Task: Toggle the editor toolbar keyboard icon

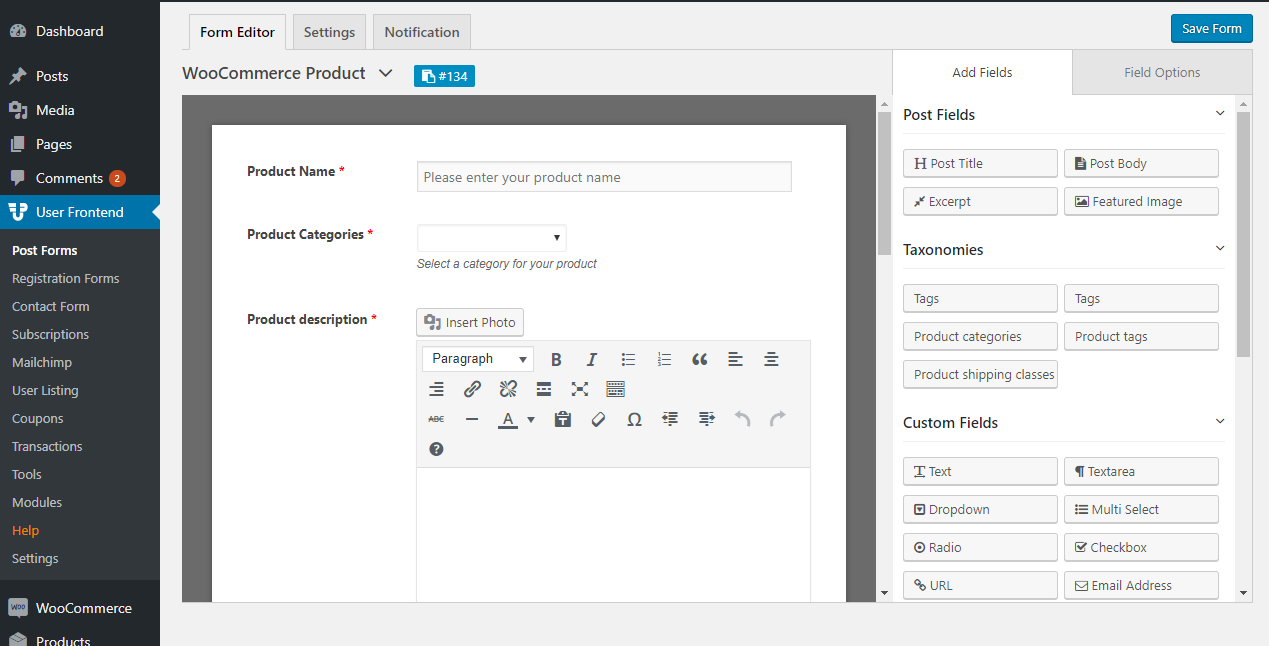Action: click(x=616, y=389)
